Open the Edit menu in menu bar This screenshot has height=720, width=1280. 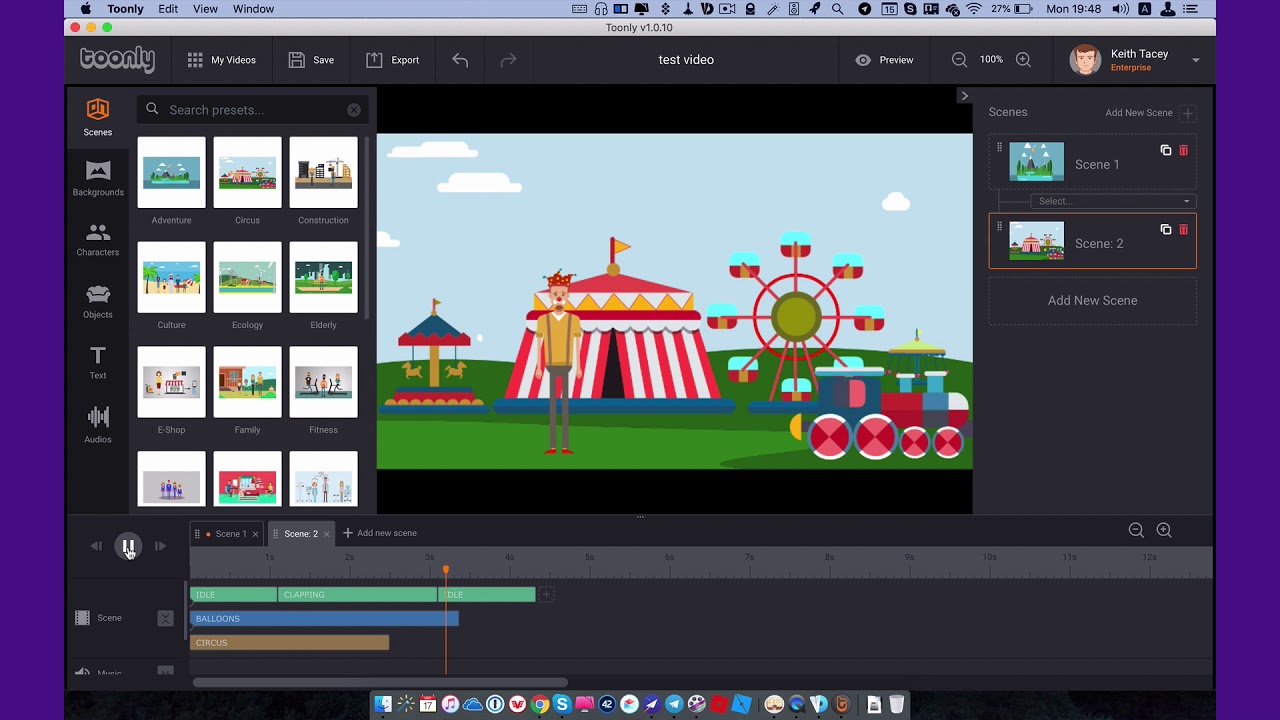[168, 9]
